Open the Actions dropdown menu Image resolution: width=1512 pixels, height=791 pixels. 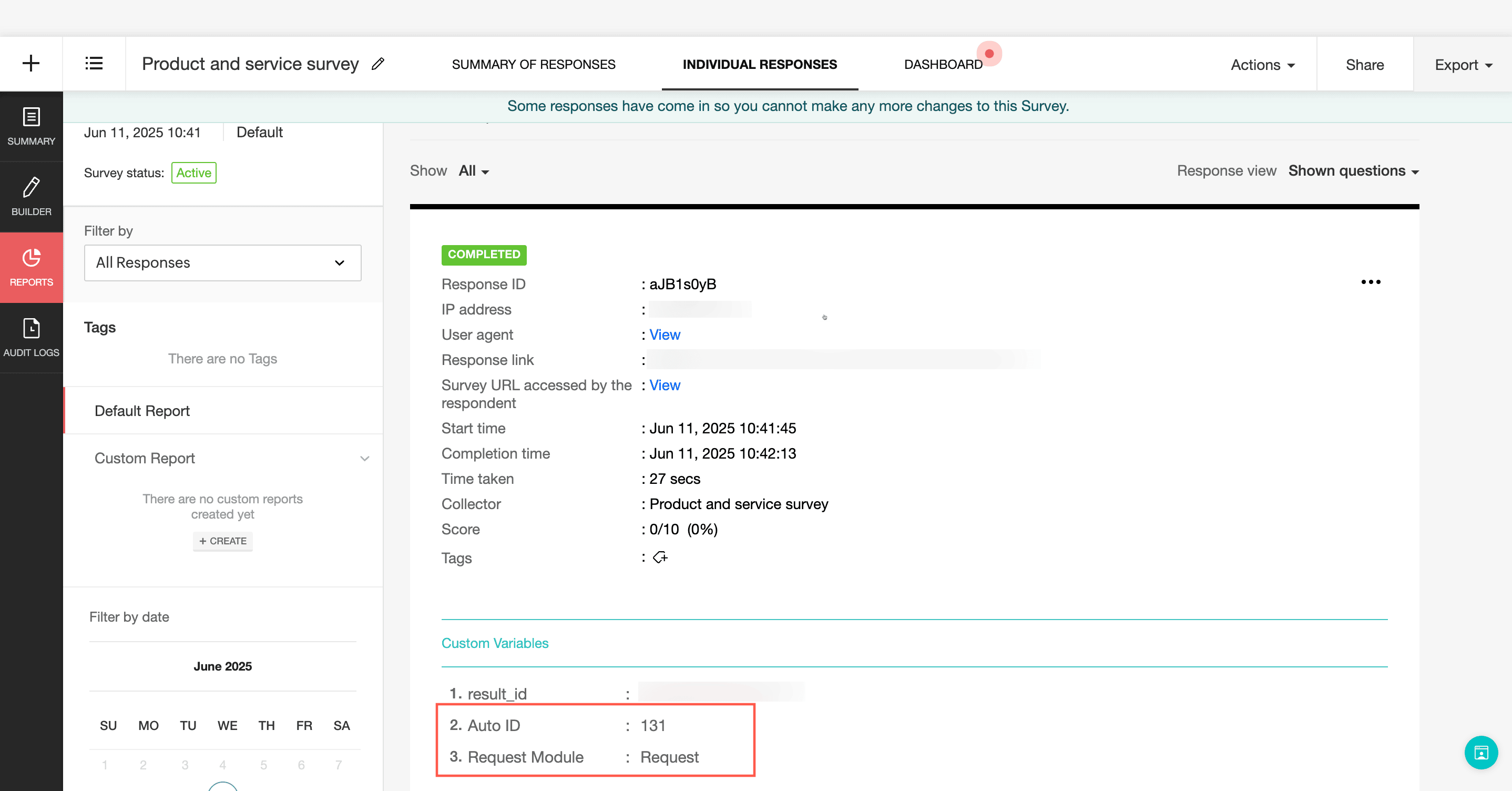tap(1263, 65)
